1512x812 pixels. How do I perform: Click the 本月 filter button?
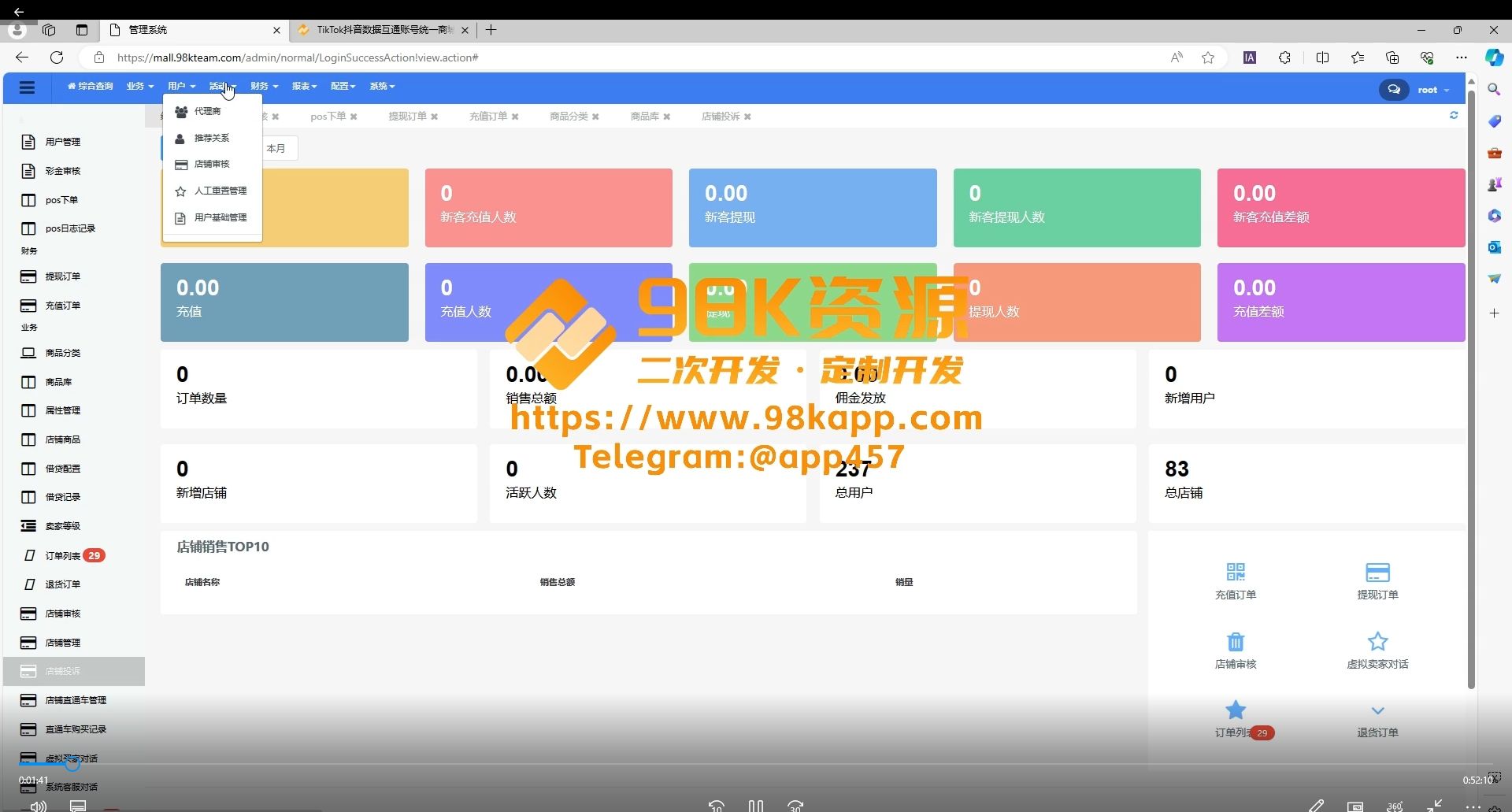point(276,148)
